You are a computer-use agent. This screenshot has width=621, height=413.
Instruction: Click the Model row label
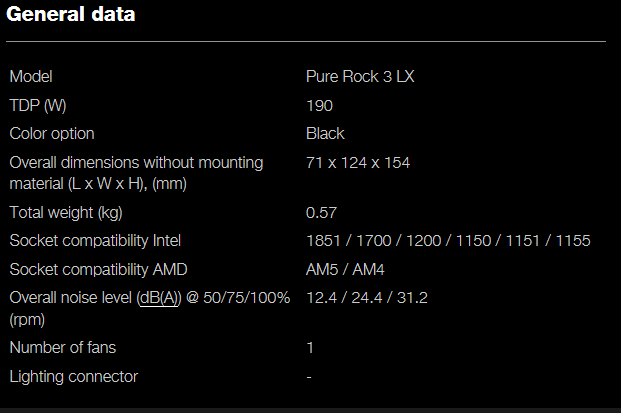pos(31,76)
